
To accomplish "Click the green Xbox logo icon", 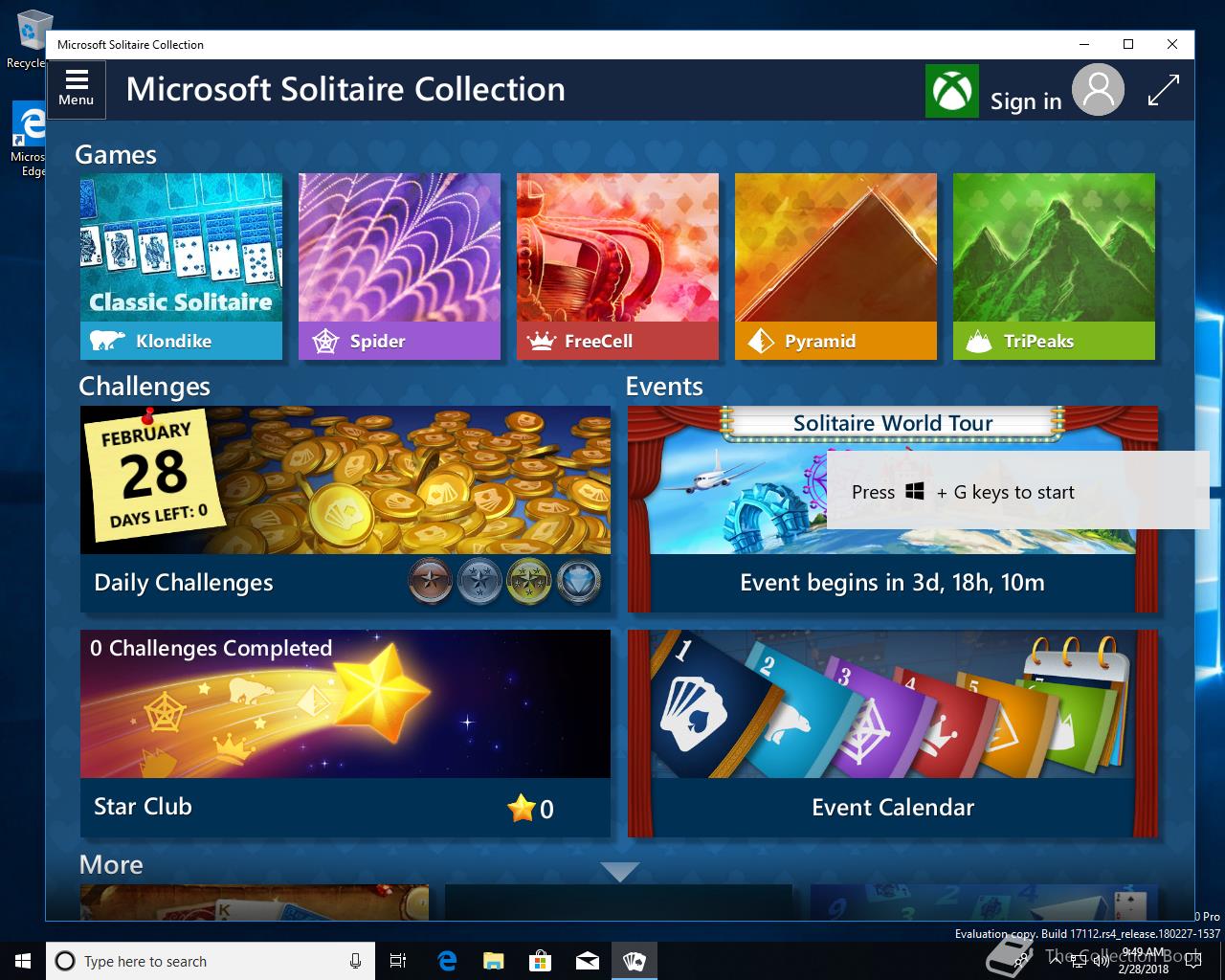I will (x=951, y=91).
